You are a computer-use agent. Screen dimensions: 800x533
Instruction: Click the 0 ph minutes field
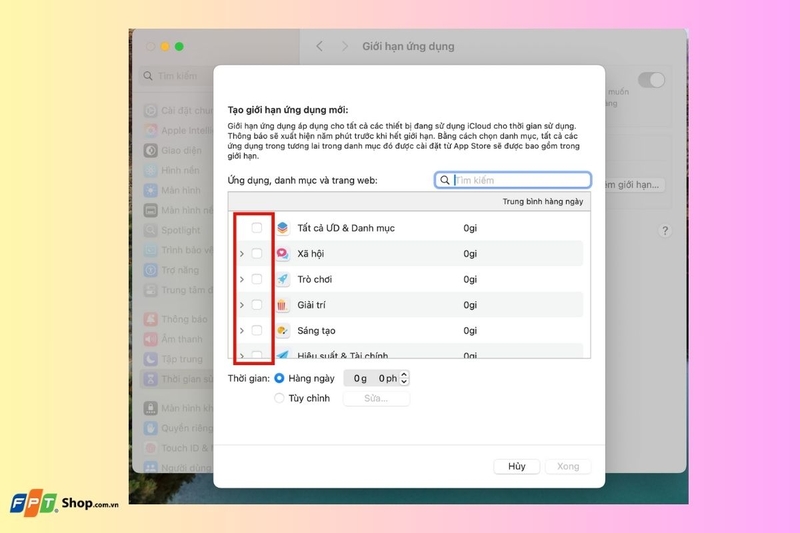[388, 378]
